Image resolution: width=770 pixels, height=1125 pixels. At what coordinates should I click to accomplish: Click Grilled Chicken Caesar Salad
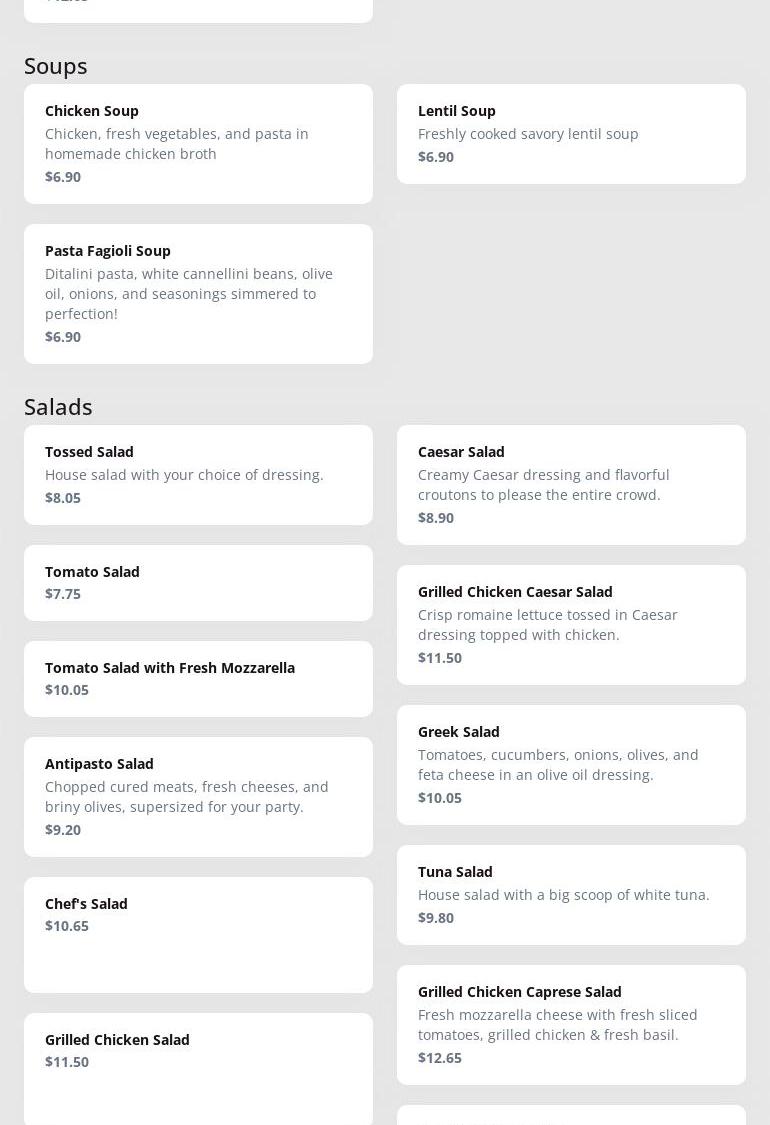(x=571, y=624)
